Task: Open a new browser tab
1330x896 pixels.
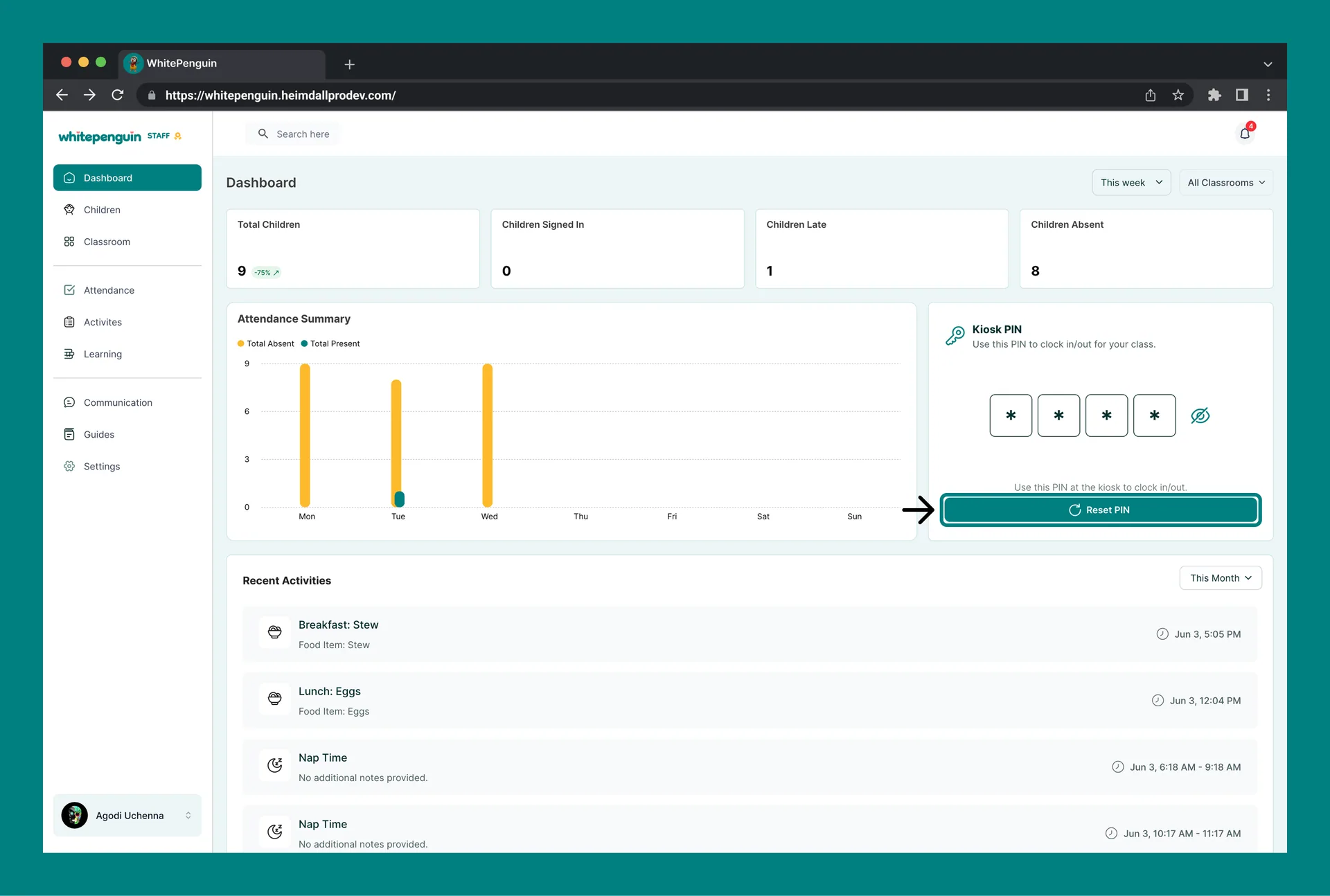Action: coord(350,64)
